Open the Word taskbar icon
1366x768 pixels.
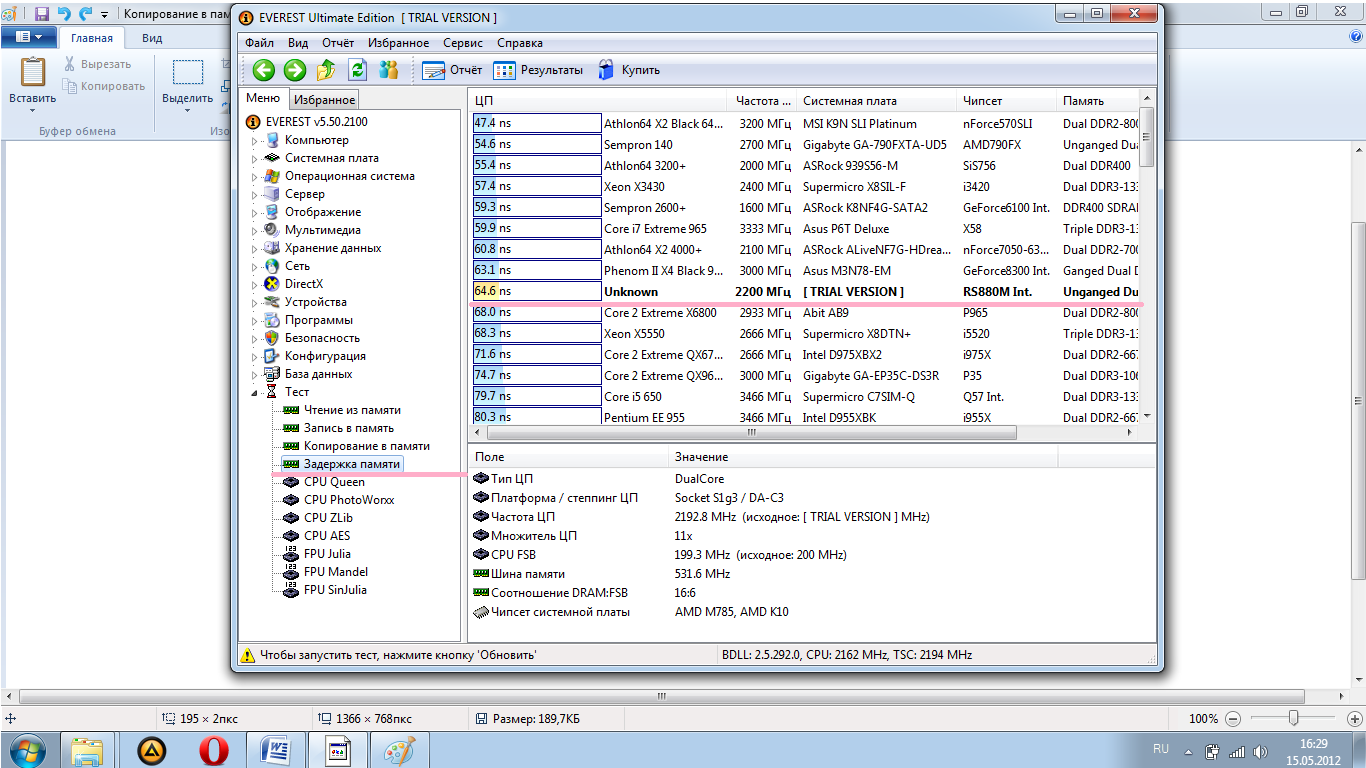click(275, 750)
